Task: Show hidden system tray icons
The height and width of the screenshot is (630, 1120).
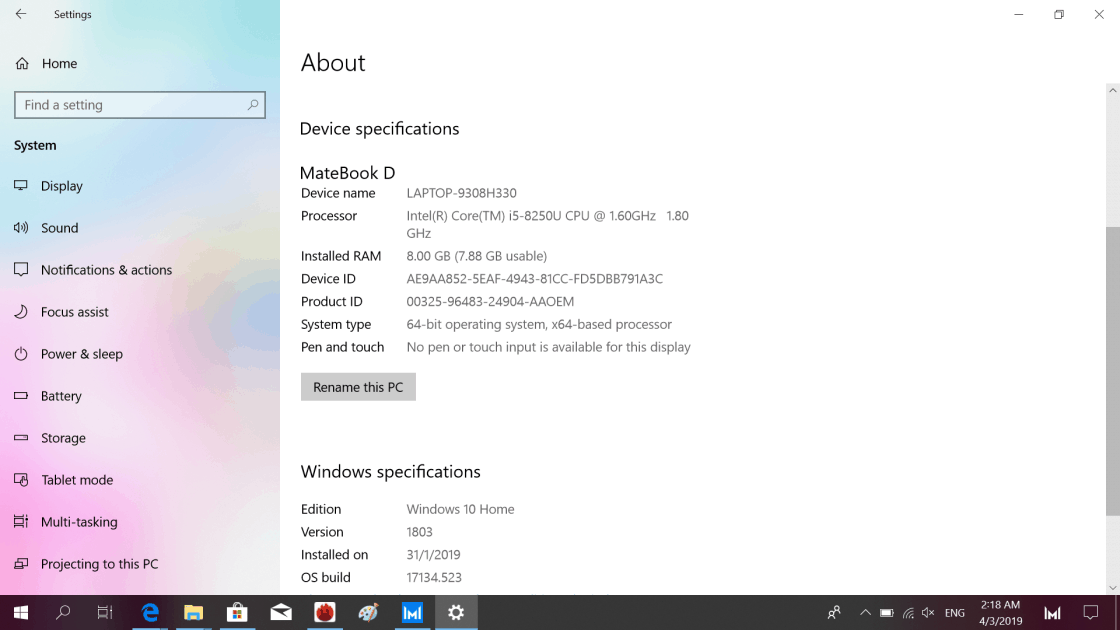Action: (865, 613)
